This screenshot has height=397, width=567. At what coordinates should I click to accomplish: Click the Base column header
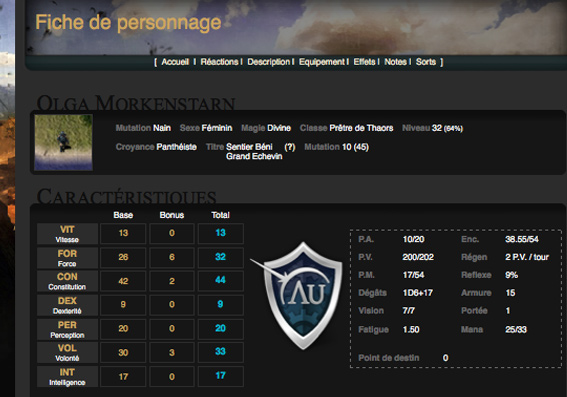[x=123, y=215]
